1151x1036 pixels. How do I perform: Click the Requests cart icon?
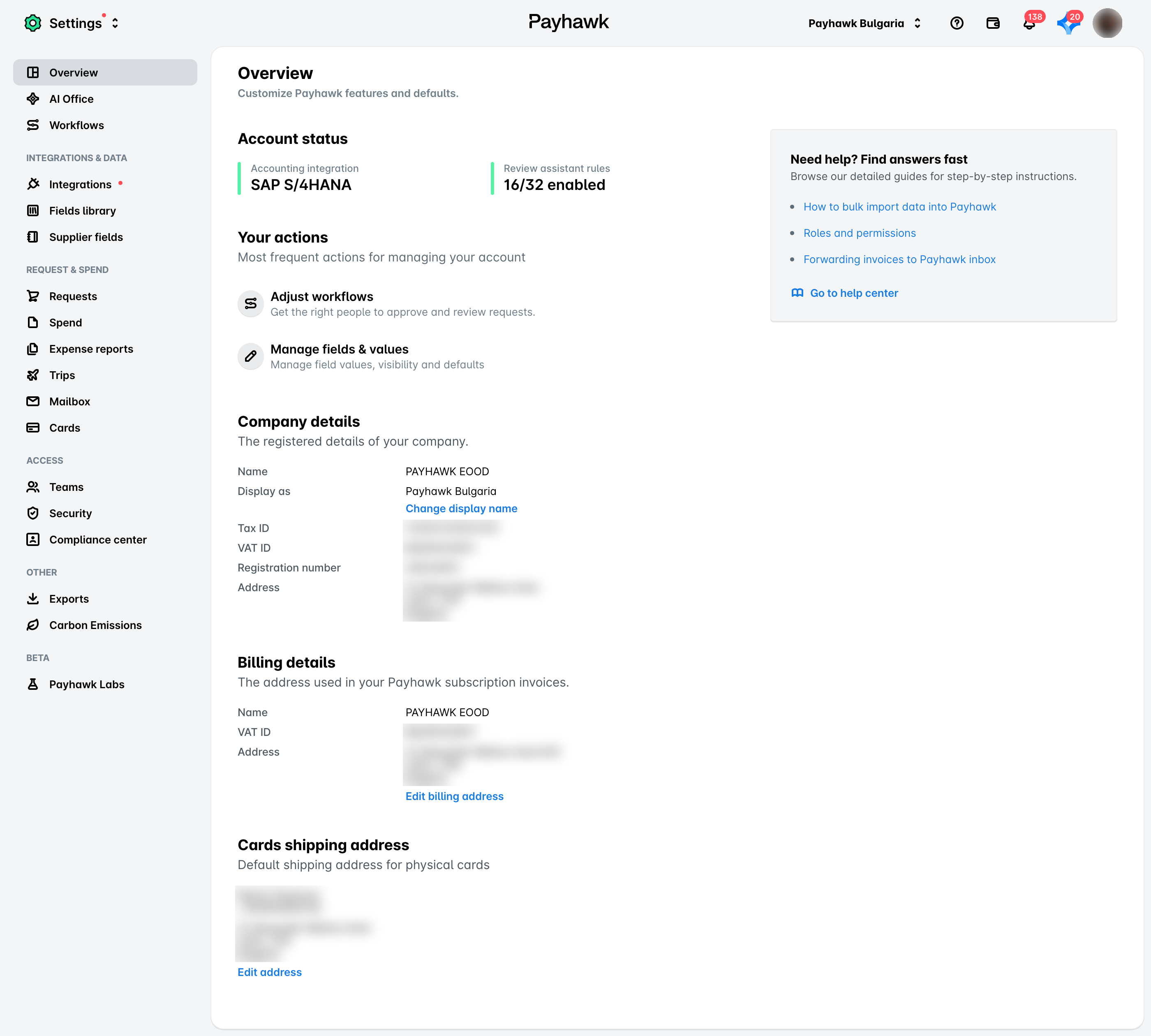33,296
